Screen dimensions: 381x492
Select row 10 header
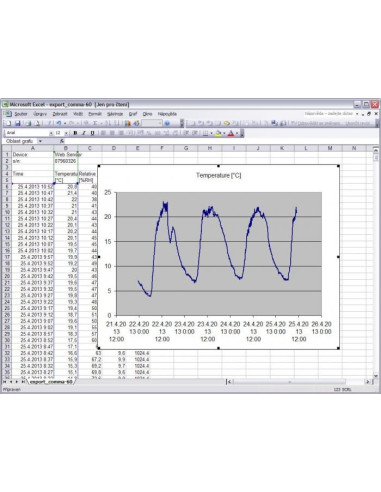click(6, 212)
